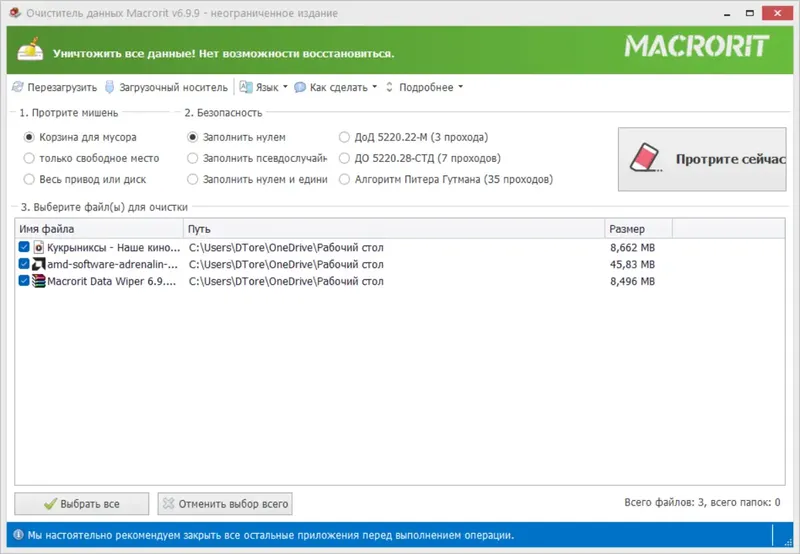
Task: Click the WinRAR archive icon of Macrorit Data Wiper
Action: (39, 281)
